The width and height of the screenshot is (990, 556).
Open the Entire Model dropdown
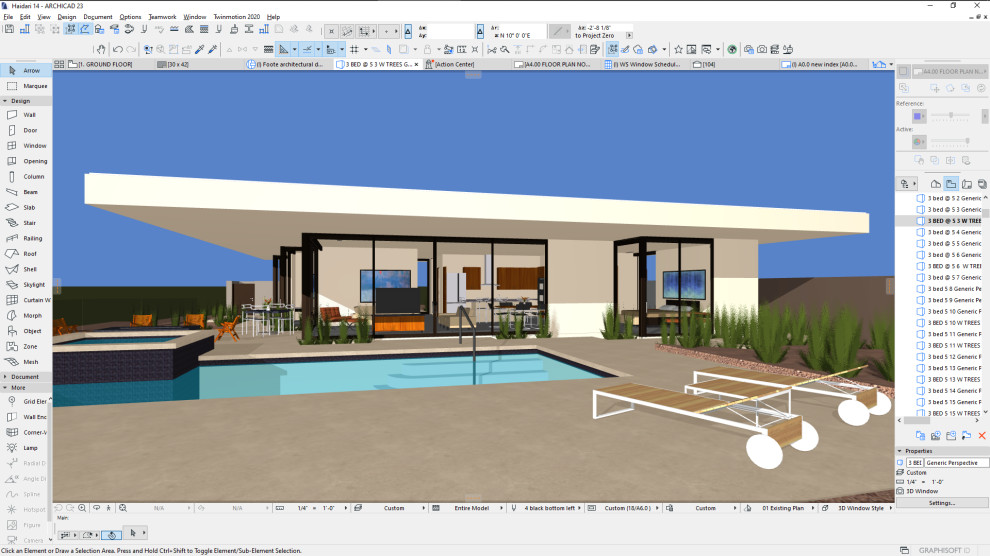click(472, 508)
